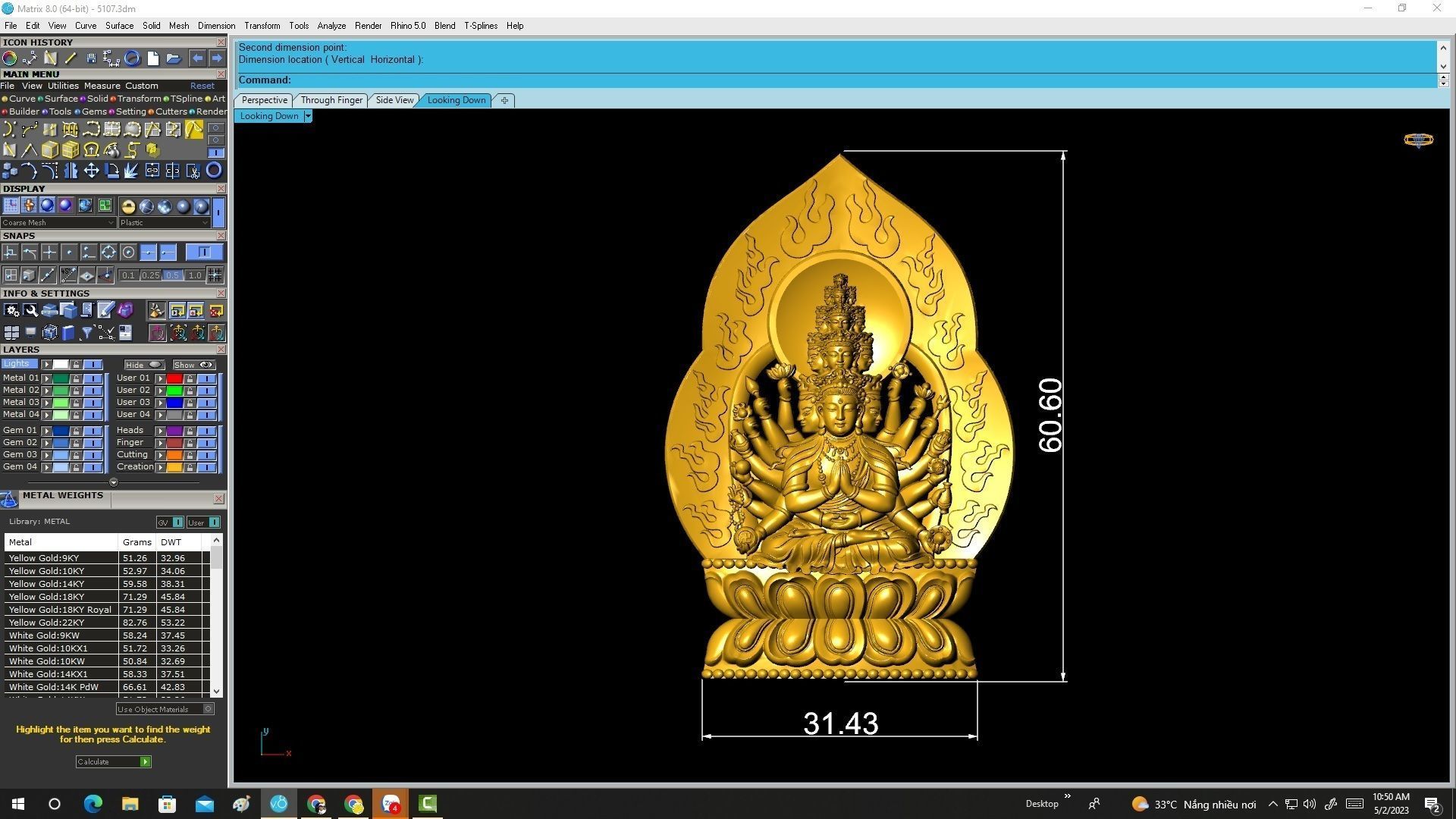Click the layers panel expand circle arrow

click(114, 482)
